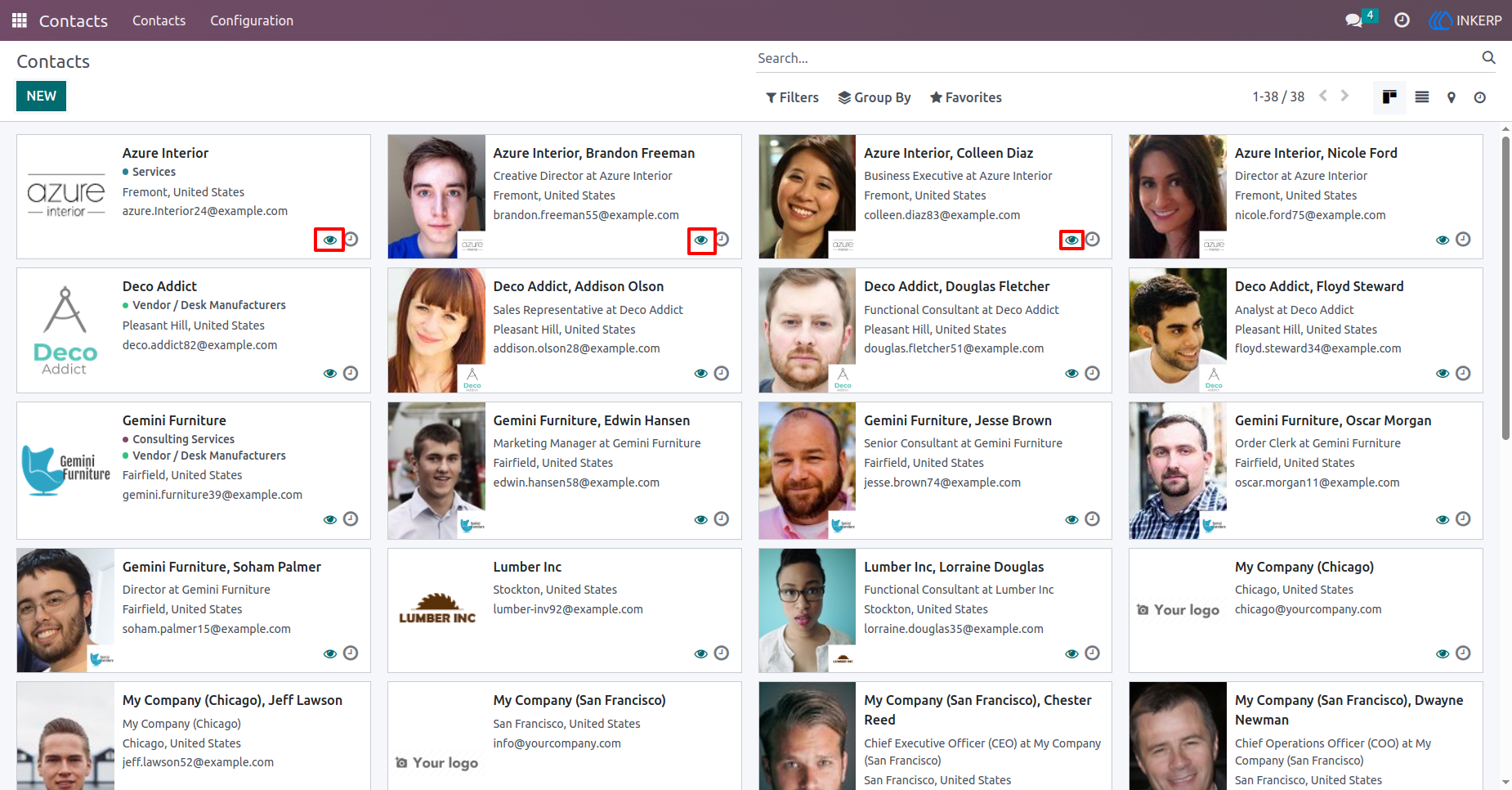Click the search magnifier icon
The image size is (1512, 790).
(1488, 57)
